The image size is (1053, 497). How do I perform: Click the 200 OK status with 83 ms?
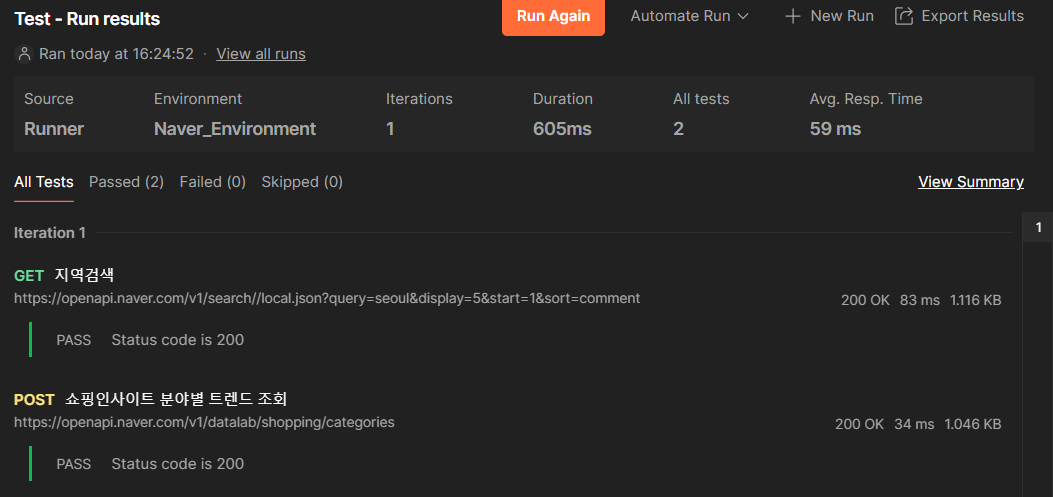tap(865, 300)
